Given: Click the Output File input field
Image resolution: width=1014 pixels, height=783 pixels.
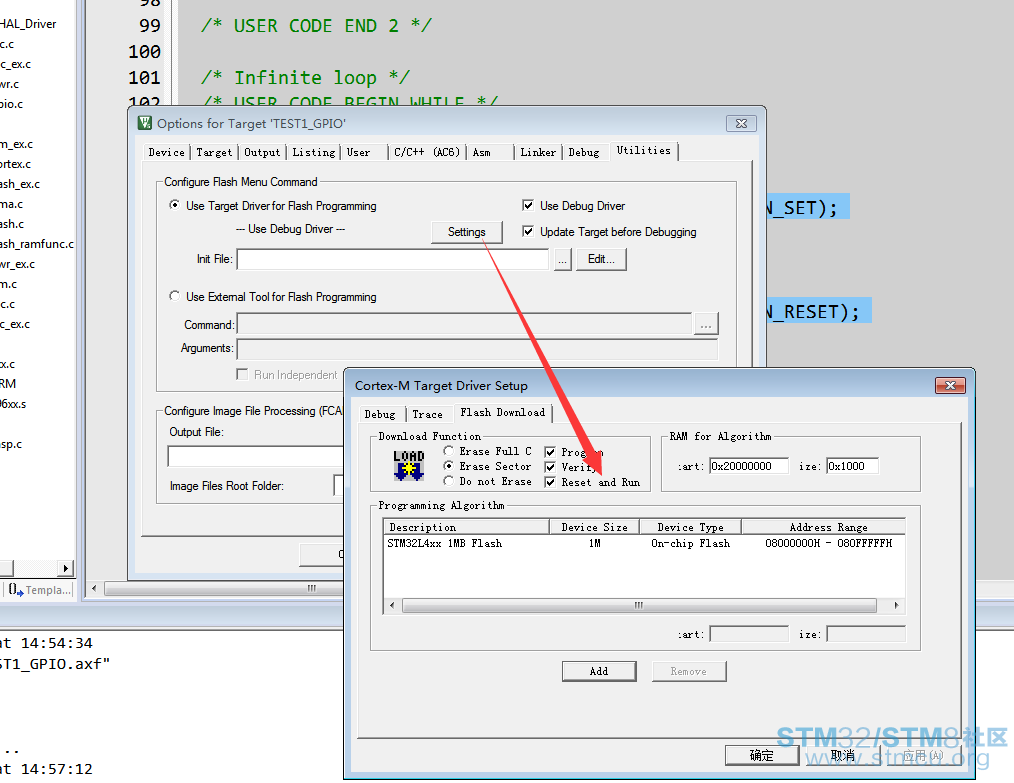Looking at the screenshot, I should pos(256,456).
